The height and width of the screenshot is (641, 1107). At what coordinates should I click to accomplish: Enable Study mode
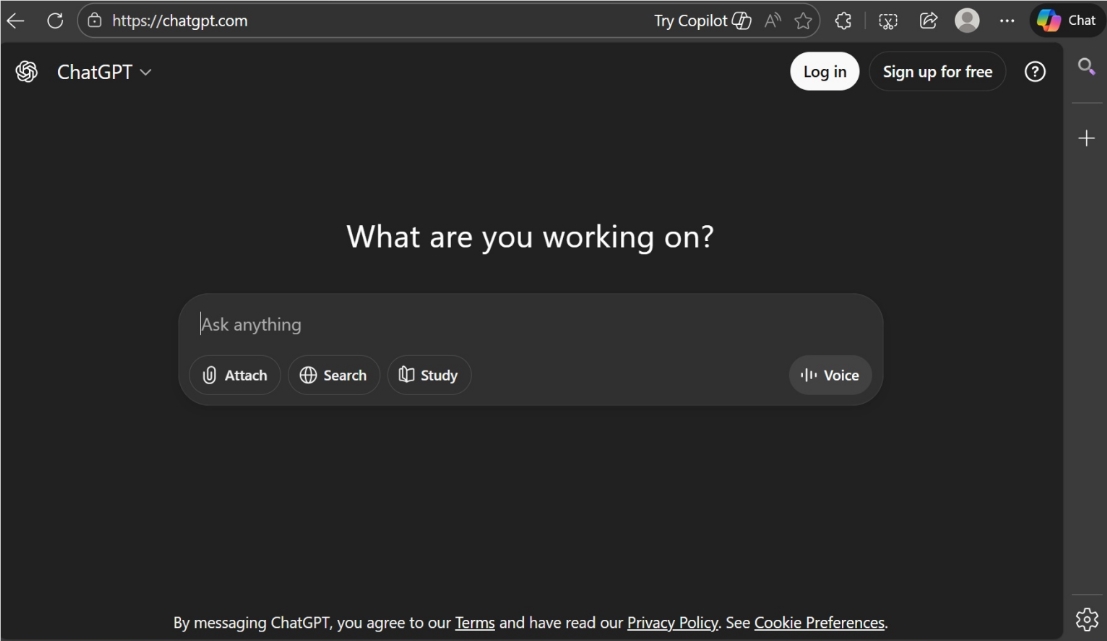(x=428, y=375)
